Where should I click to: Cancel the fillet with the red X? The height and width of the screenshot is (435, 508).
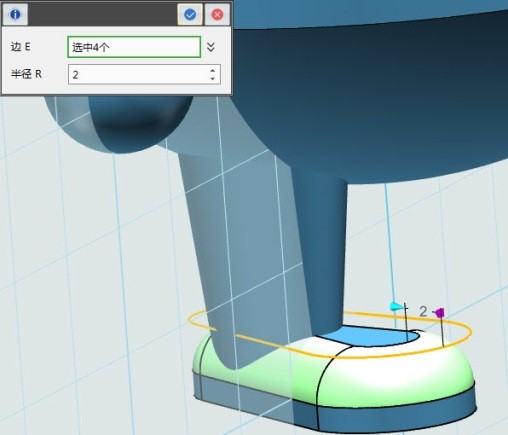217,14
